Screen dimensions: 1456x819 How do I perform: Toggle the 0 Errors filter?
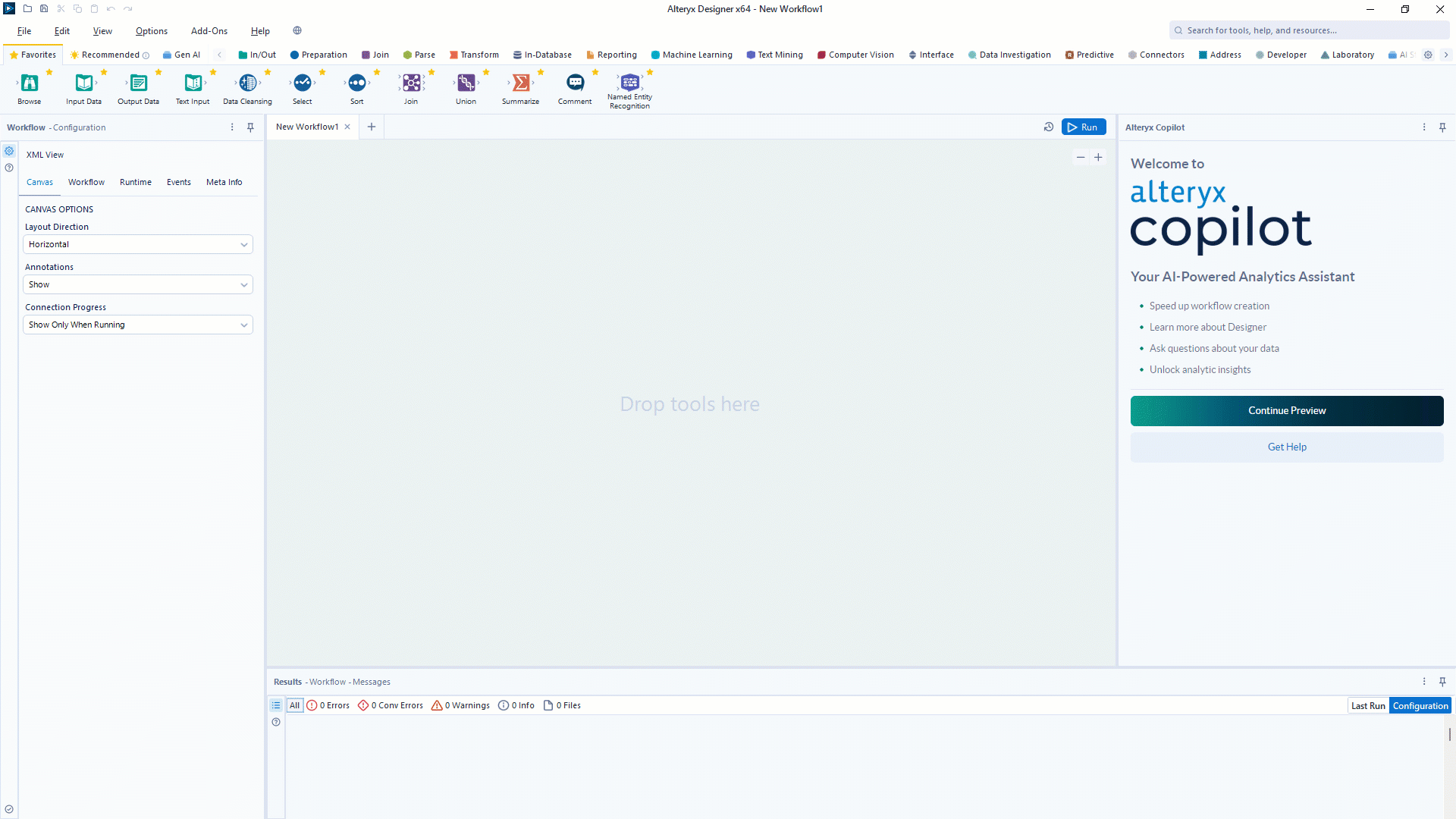tap(328, 705)
